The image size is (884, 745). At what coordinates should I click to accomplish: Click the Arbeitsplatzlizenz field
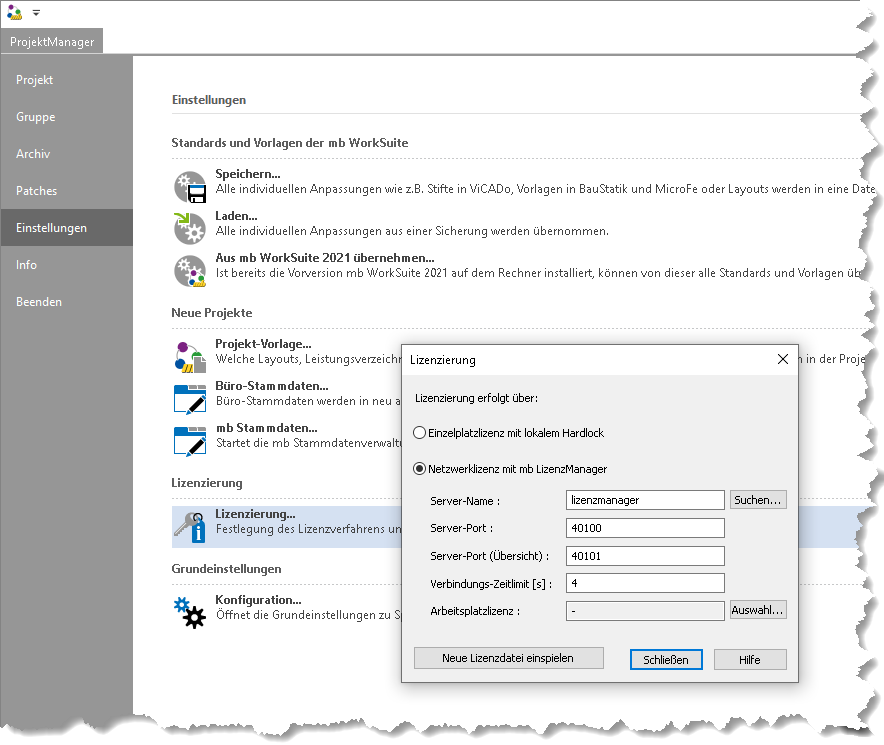coord(645,611)
